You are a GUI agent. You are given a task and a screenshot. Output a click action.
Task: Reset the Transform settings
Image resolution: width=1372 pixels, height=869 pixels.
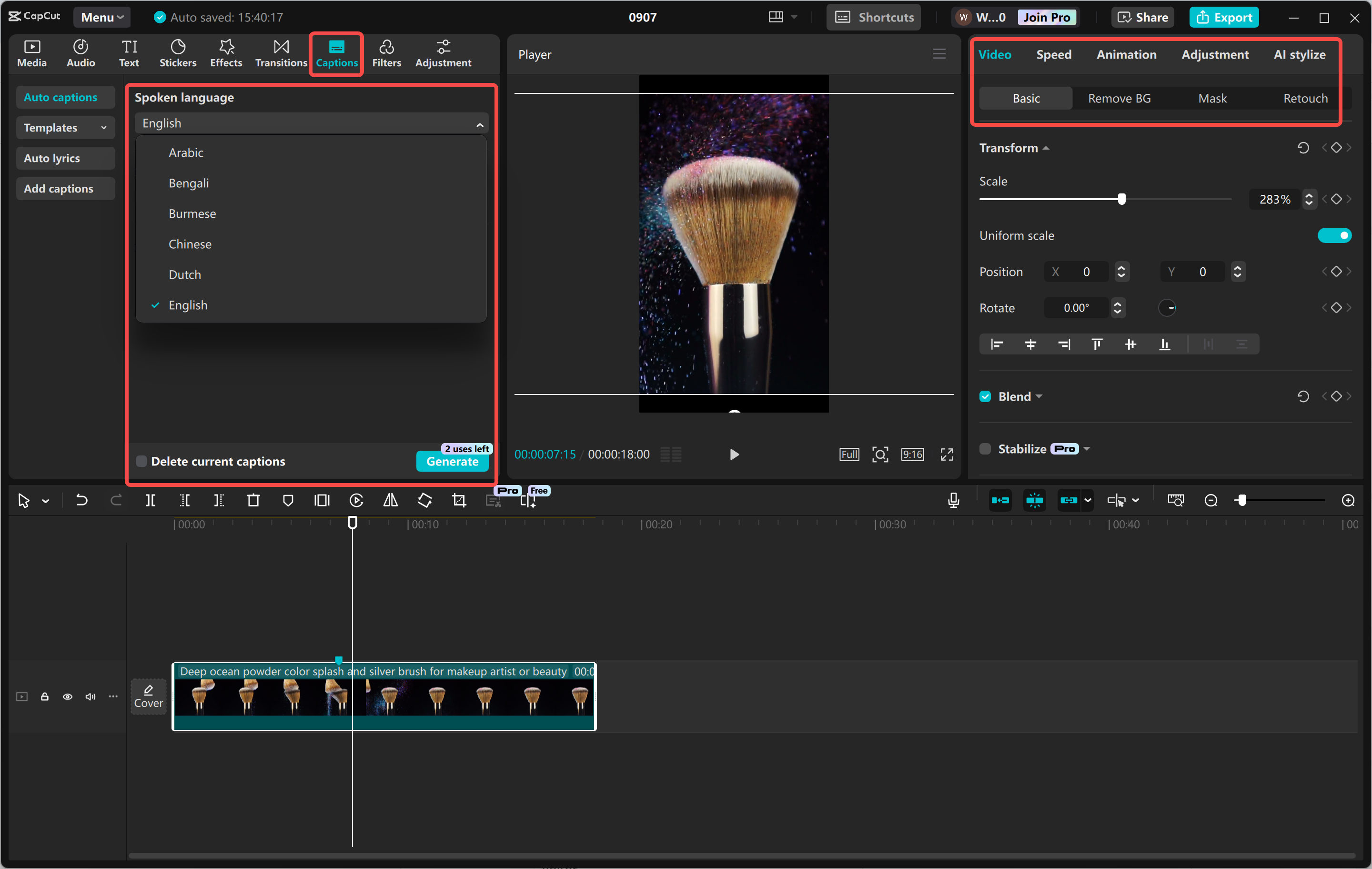click(x=1302, y=148)
